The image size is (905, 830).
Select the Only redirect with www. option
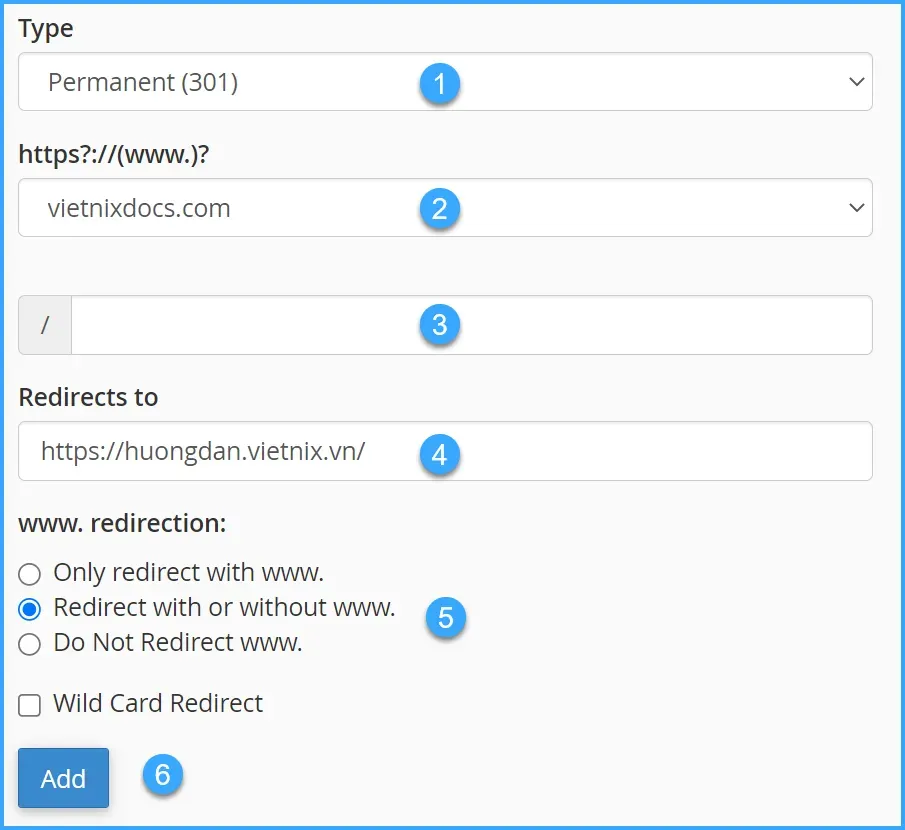pos(30,574)
